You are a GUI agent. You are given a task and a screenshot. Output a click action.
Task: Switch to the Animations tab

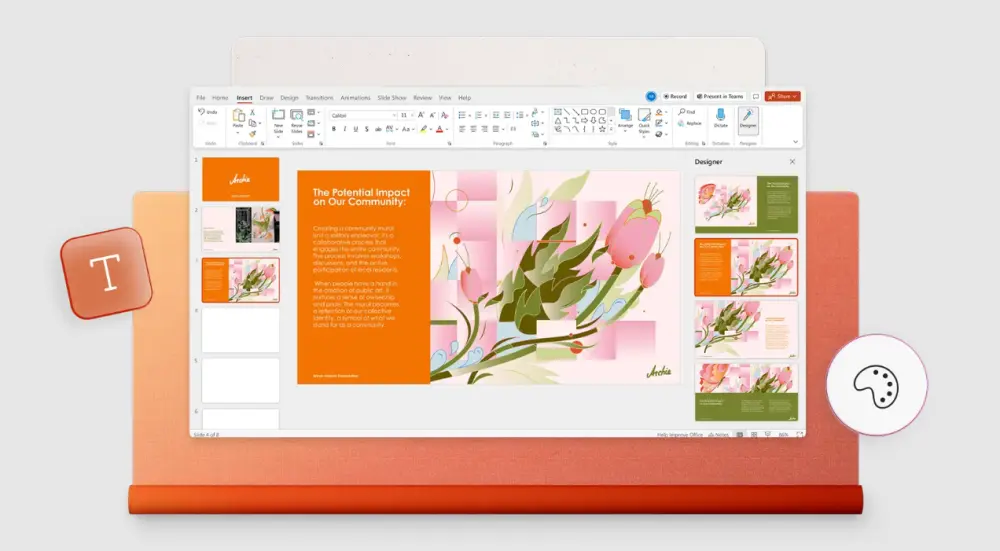pyautogui.click(x=355, y=98)
